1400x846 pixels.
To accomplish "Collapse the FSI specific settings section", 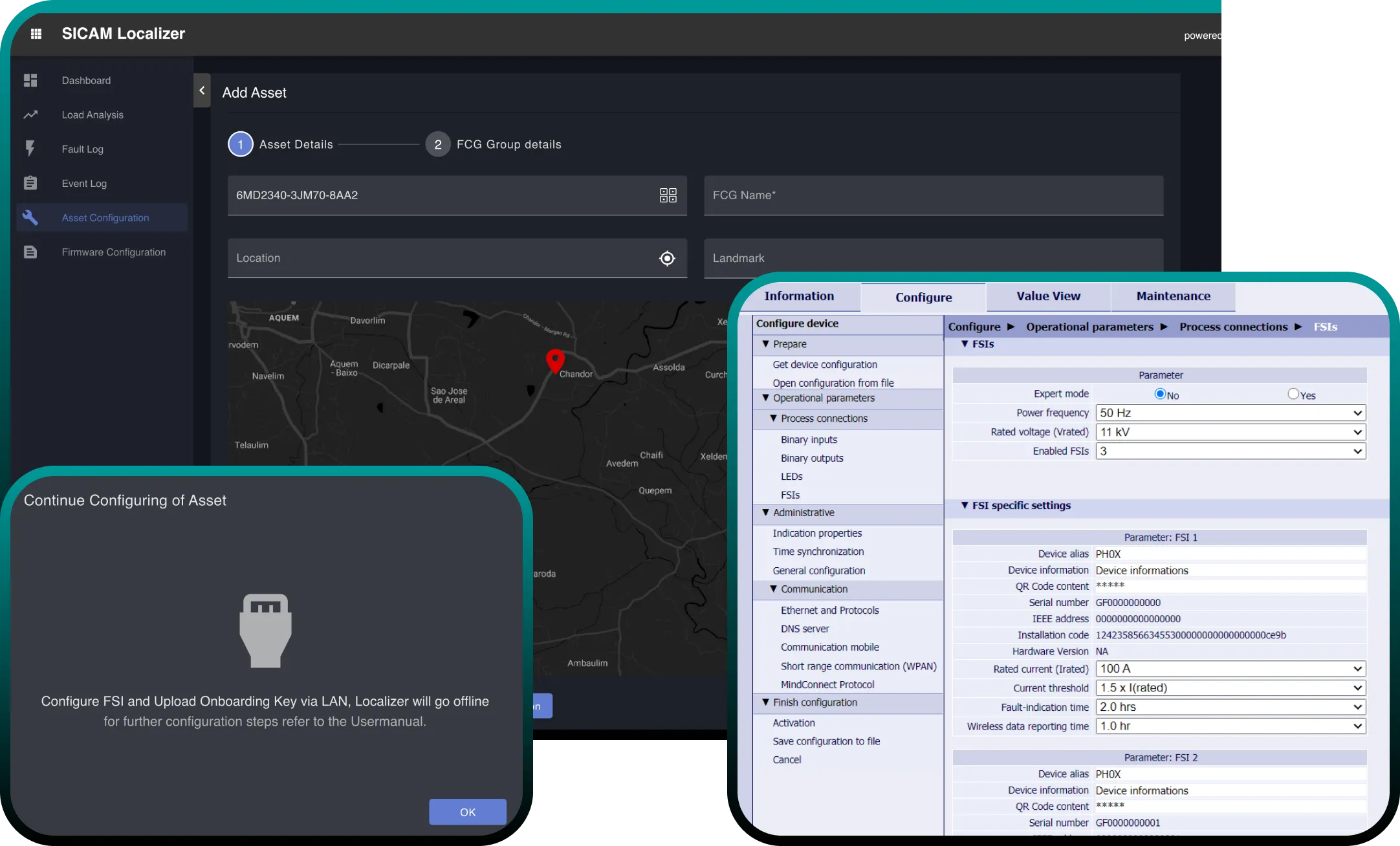I will click(965, 505).
